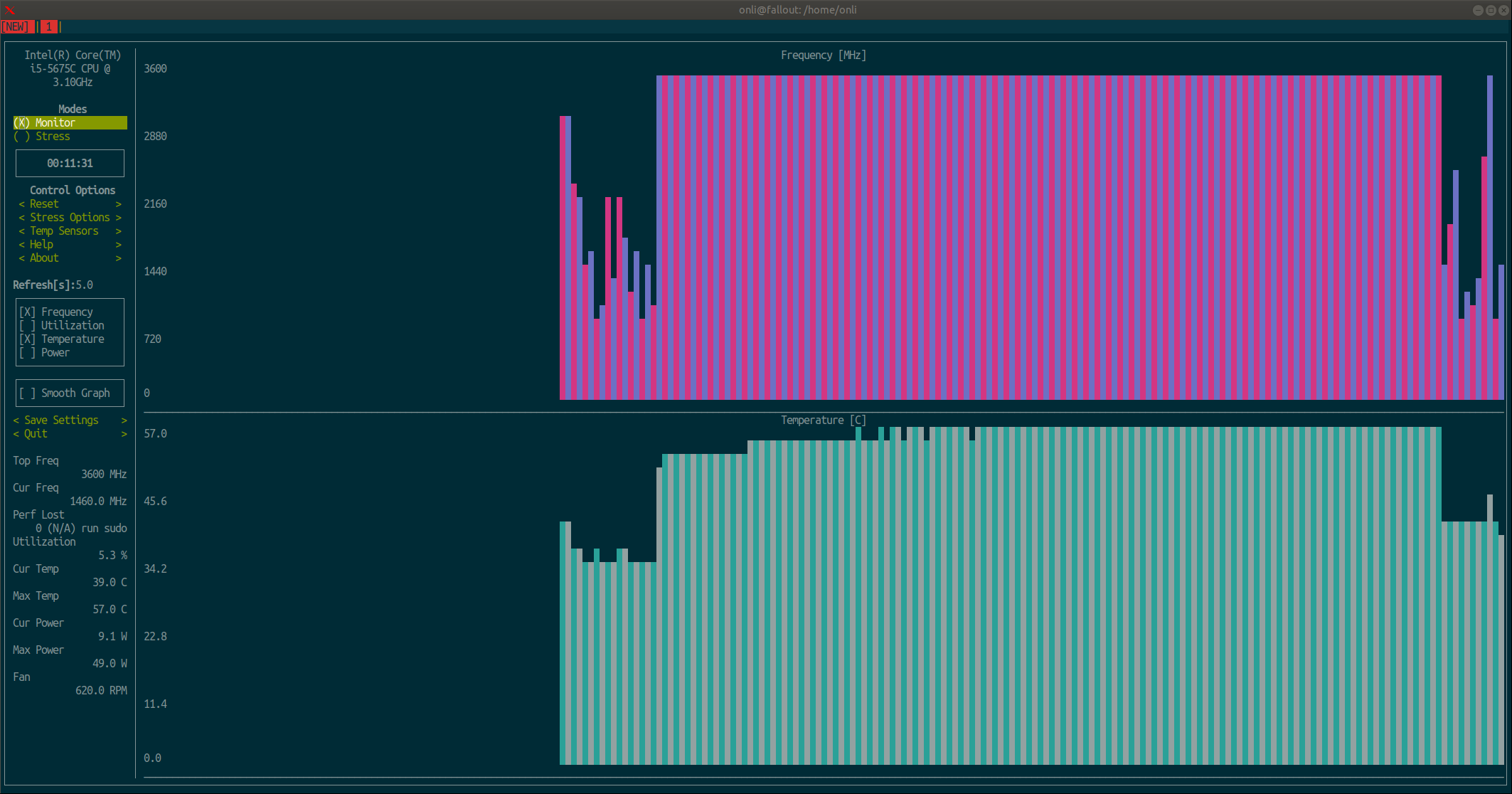This screenshot has width=1512, height=794.
Task: Click the Temperature [C] graph title
Action: pos(824,420)
